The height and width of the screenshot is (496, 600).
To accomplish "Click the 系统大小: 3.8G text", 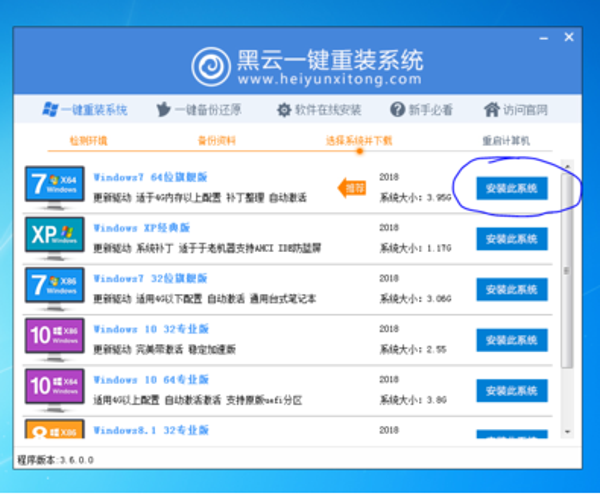I will pos(413,400).
